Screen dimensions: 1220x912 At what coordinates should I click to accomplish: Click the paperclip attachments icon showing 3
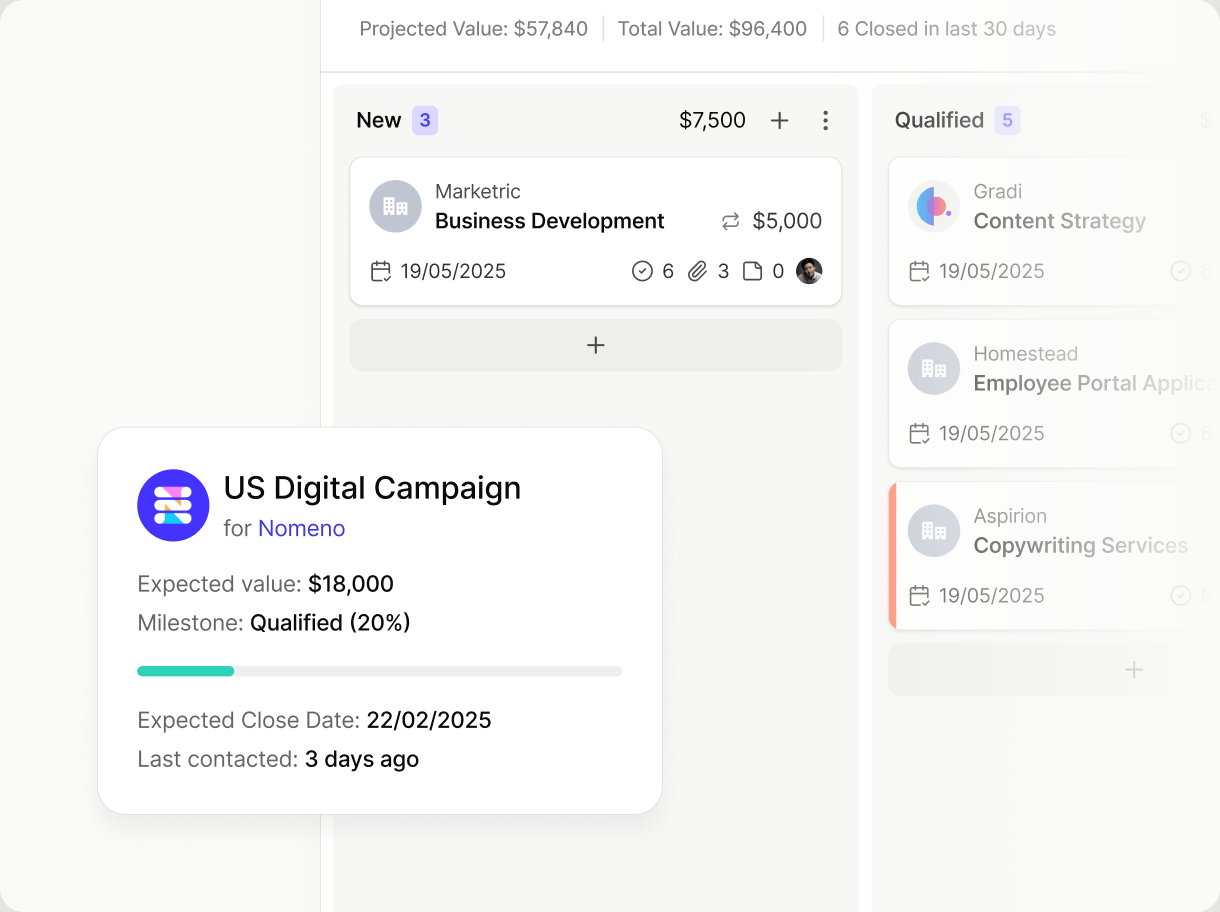698,271
